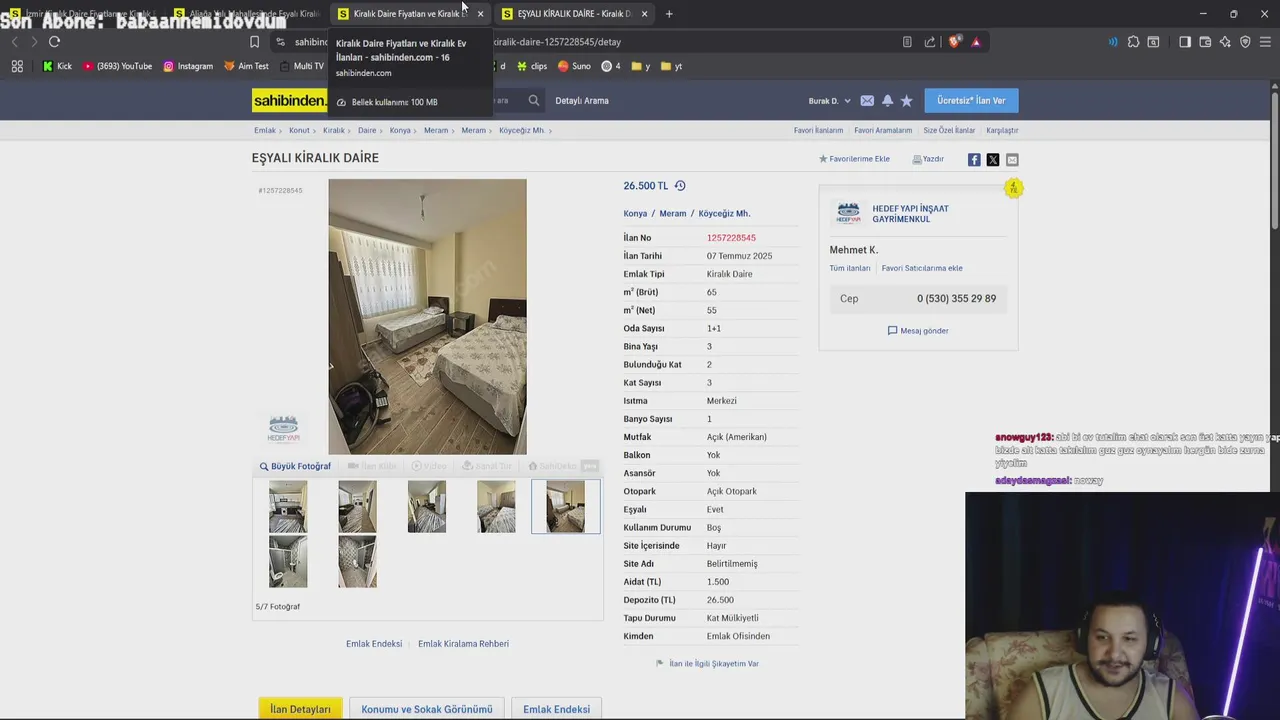Open favorites star icon in site header
Image resolution: width=1280 pixels, height=720 pixels.
906,101
